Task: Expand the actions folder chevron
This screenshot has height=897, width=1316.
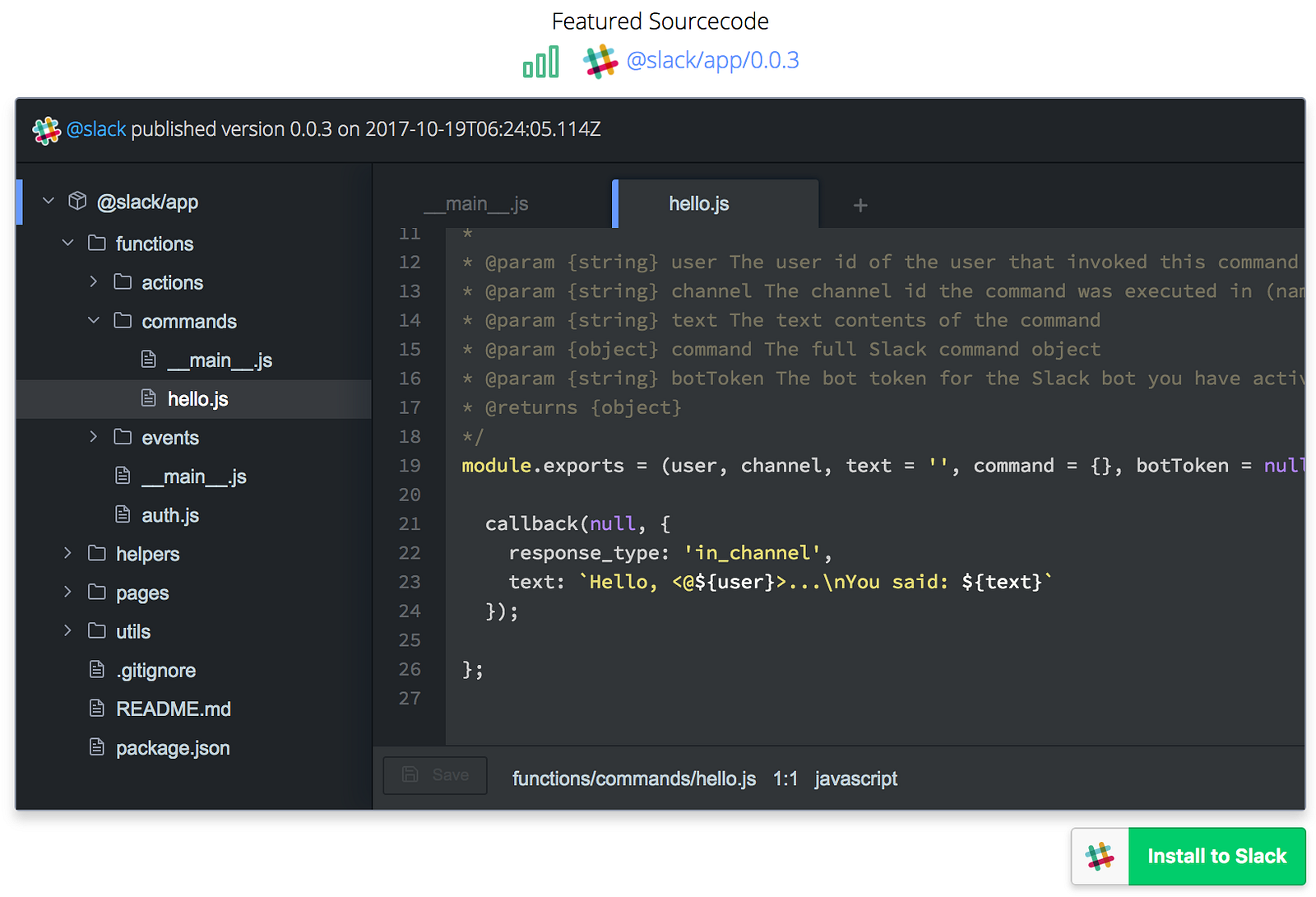Action: tap(94, 281)
